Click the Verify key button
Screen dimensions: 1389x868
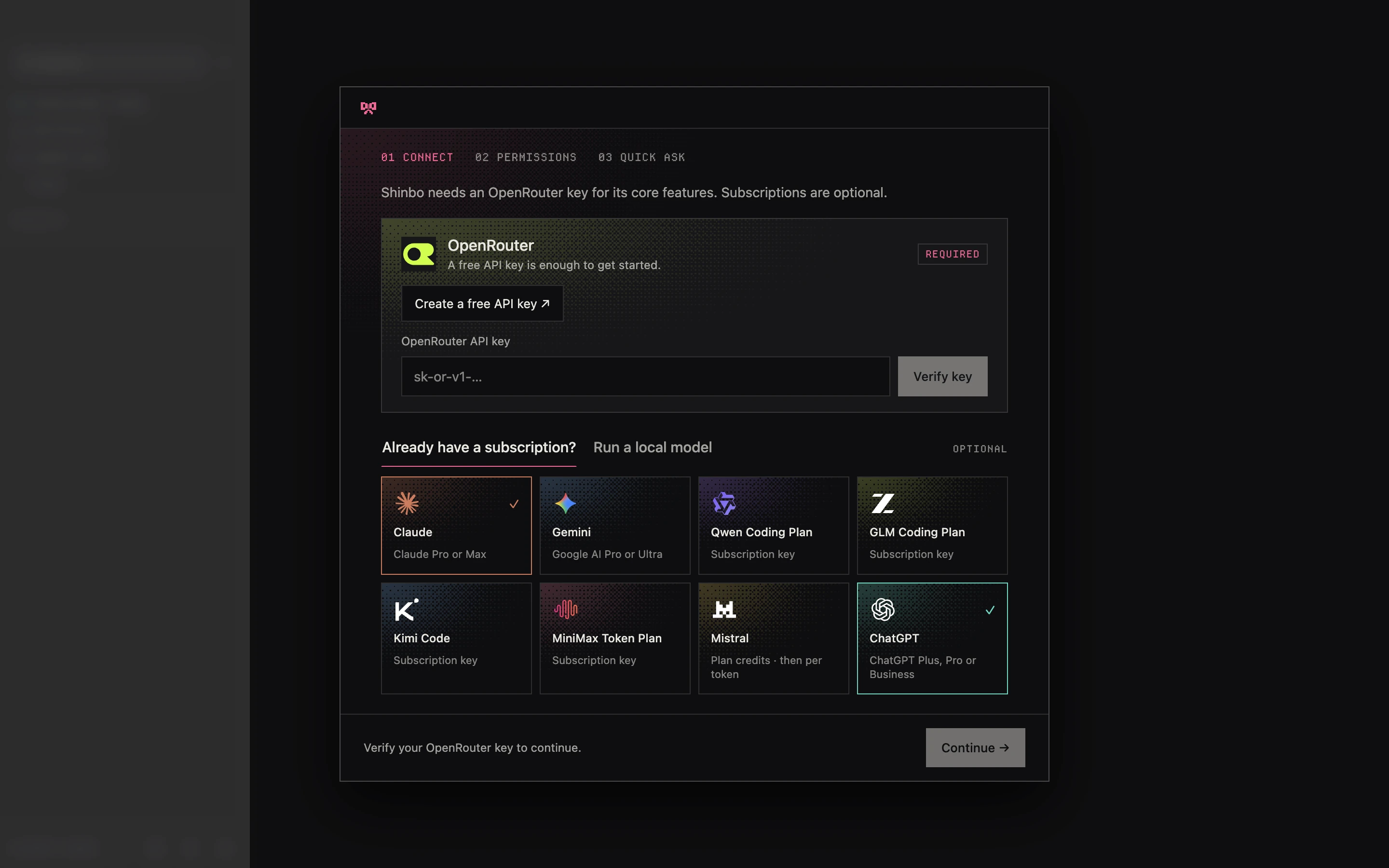pyautogui.click(x=942, y=377)
